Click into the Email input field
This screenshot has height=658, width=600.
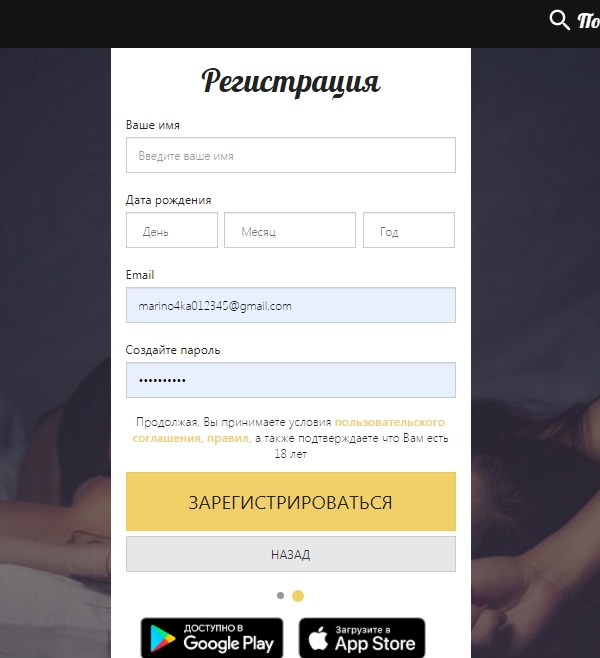pos(291,305)
